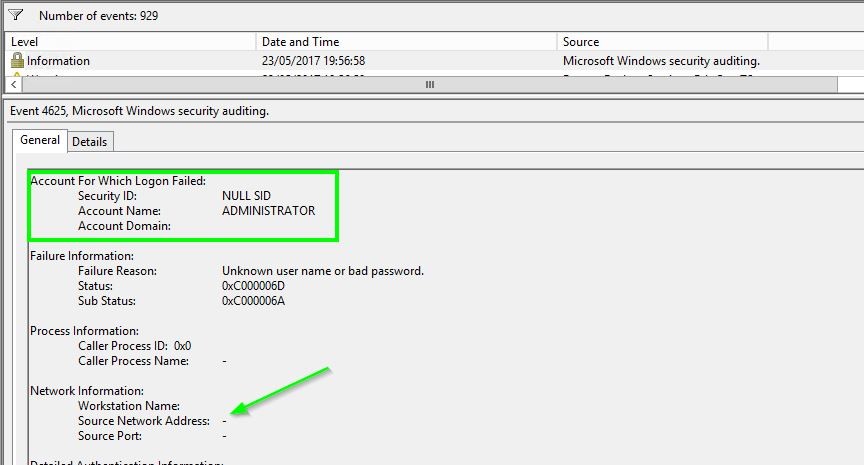
Task: Click the Microsoft Windows security auditing source cell
Action: click(x=661, y=61)
